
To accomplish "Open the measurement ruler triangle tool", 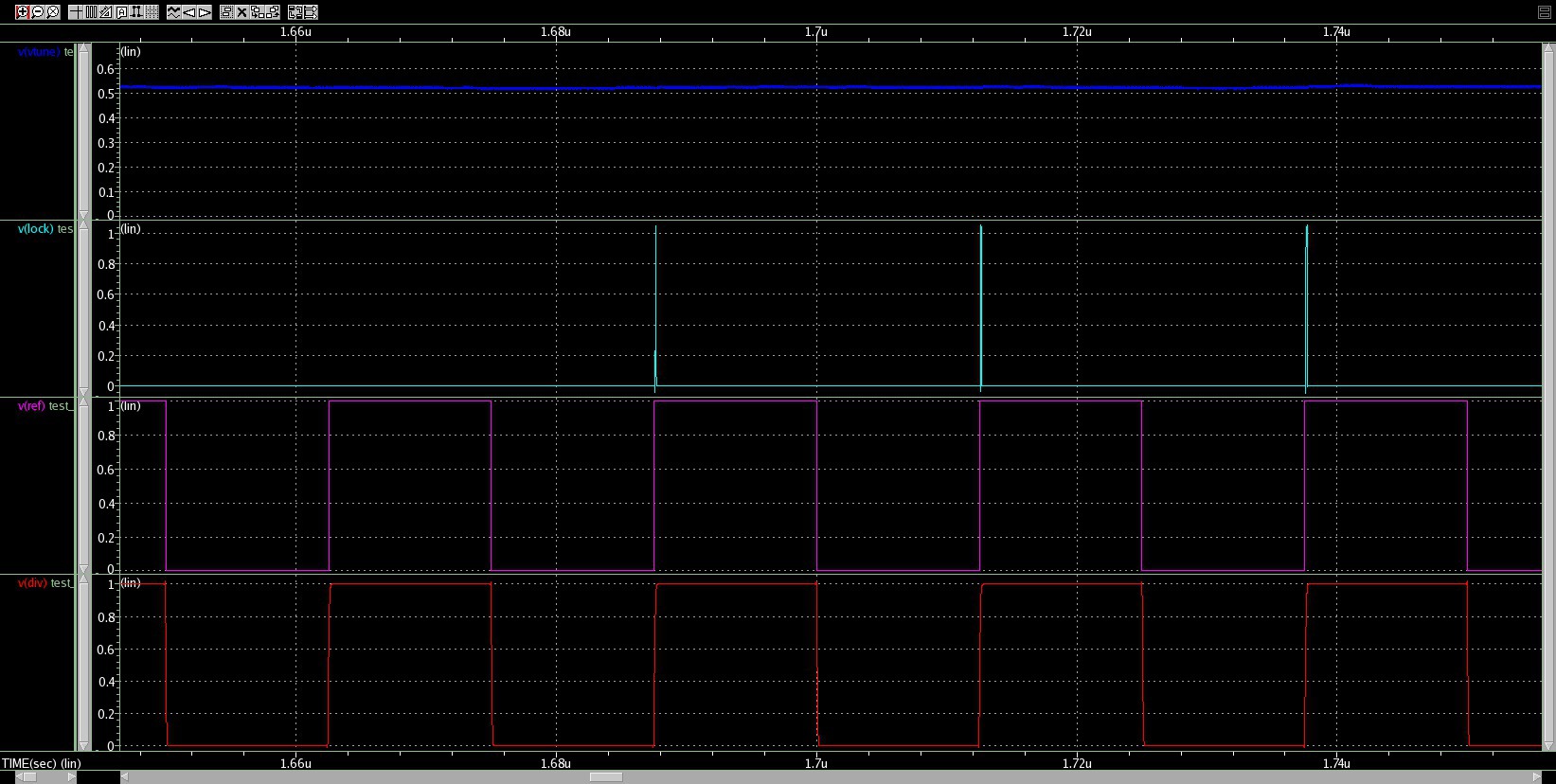I will [x=106, y=12].
